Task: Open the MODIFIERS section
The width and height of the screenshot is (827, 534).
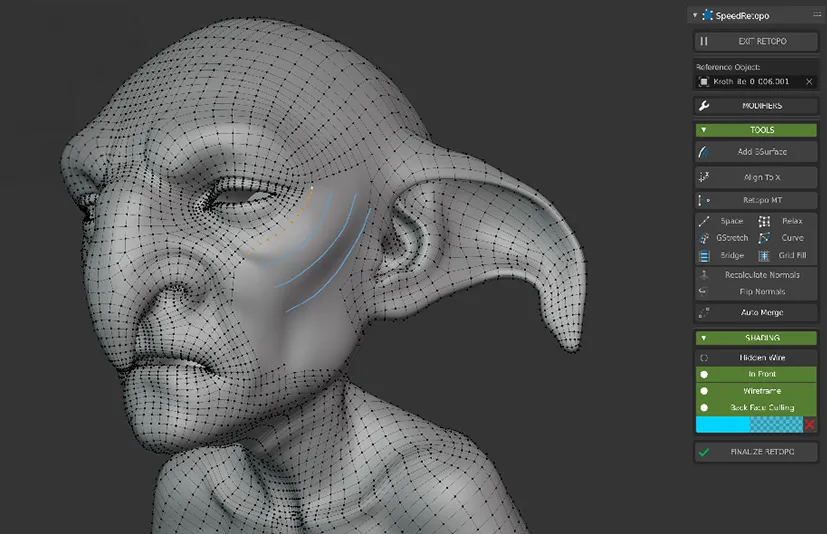Action: pyautogui.click(x=756, y=106)
